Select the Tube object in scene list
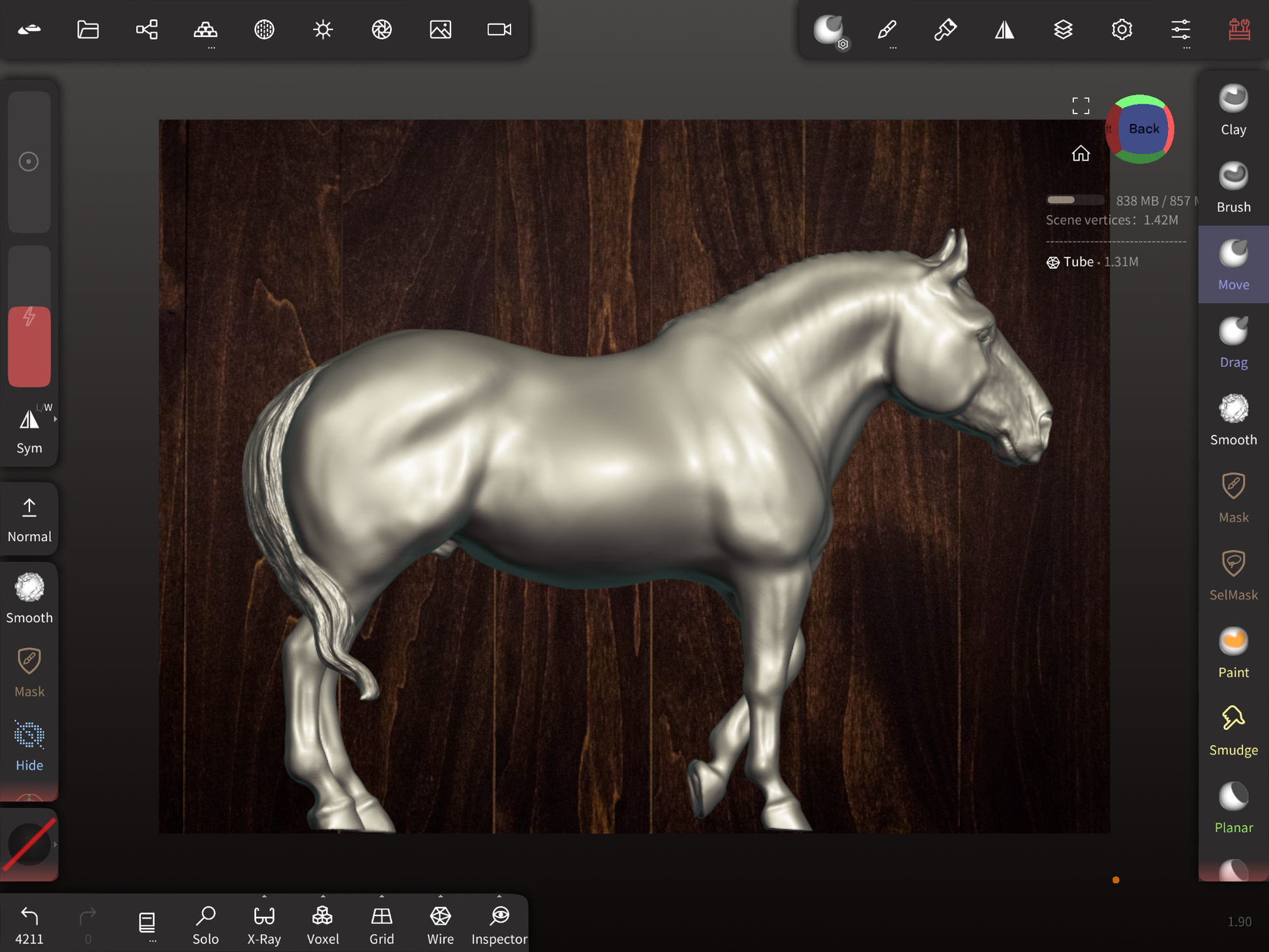Image resolution: width=1269 pixels, height=952 pixels. coord(1078,261)
